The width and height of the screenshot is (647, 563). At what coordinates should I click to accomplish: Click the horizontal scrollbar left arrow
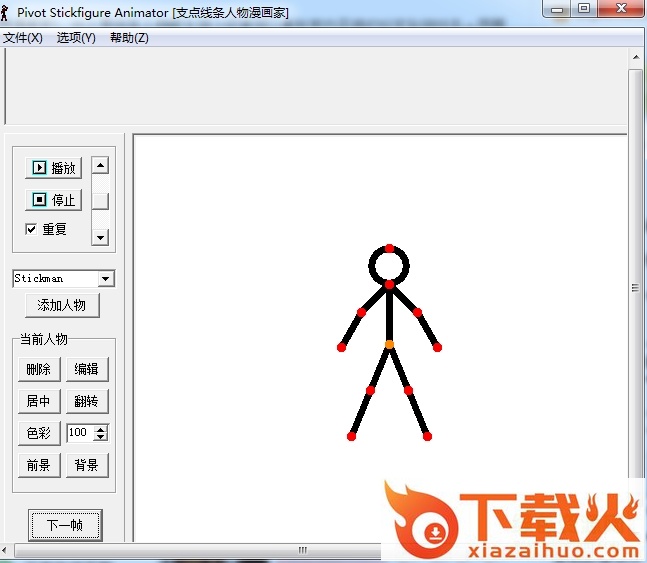(5, 550)
